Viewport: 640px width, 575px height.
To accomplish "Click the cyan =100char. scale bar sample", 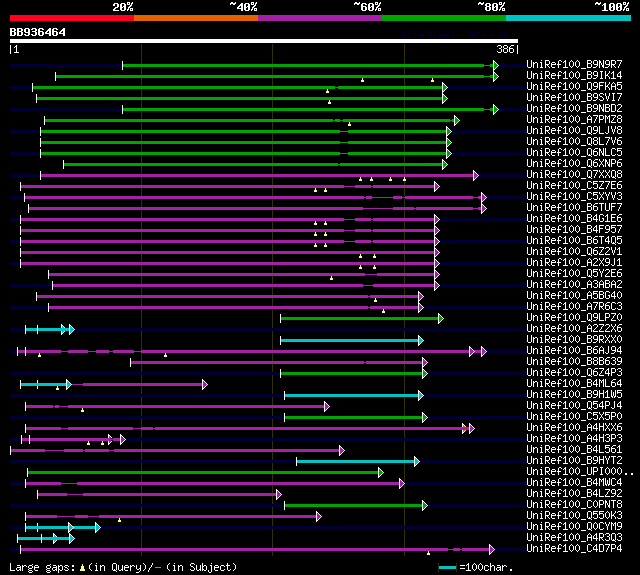I will point(447,567).
